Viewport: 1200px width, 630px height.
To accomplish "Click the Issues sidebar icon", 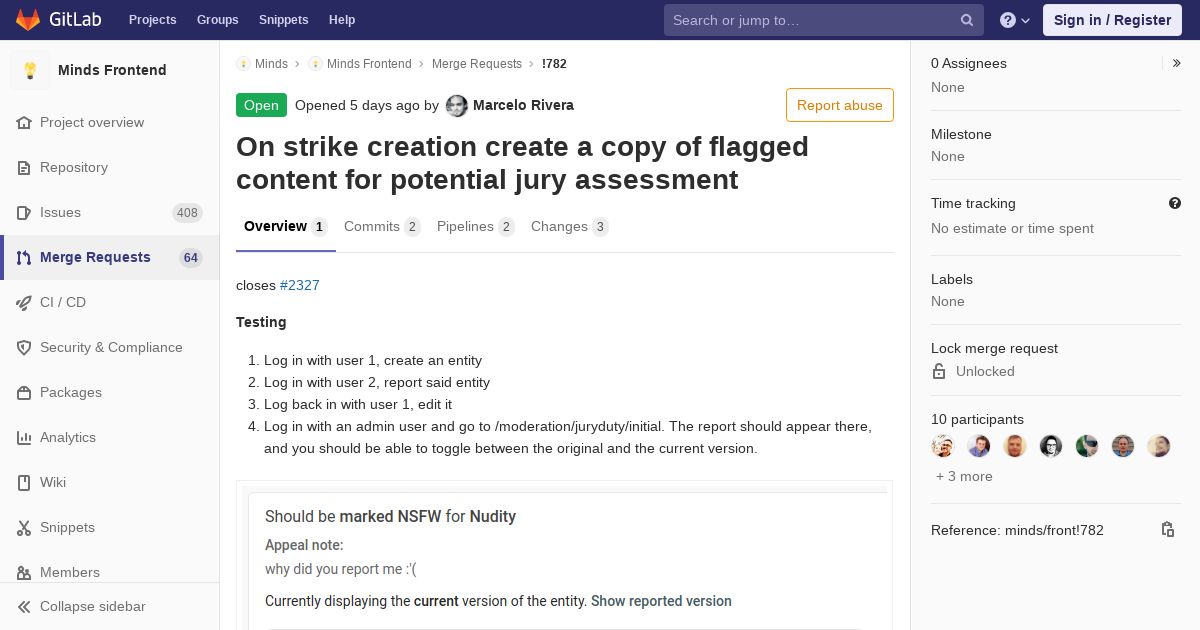I will pos(24,213).
